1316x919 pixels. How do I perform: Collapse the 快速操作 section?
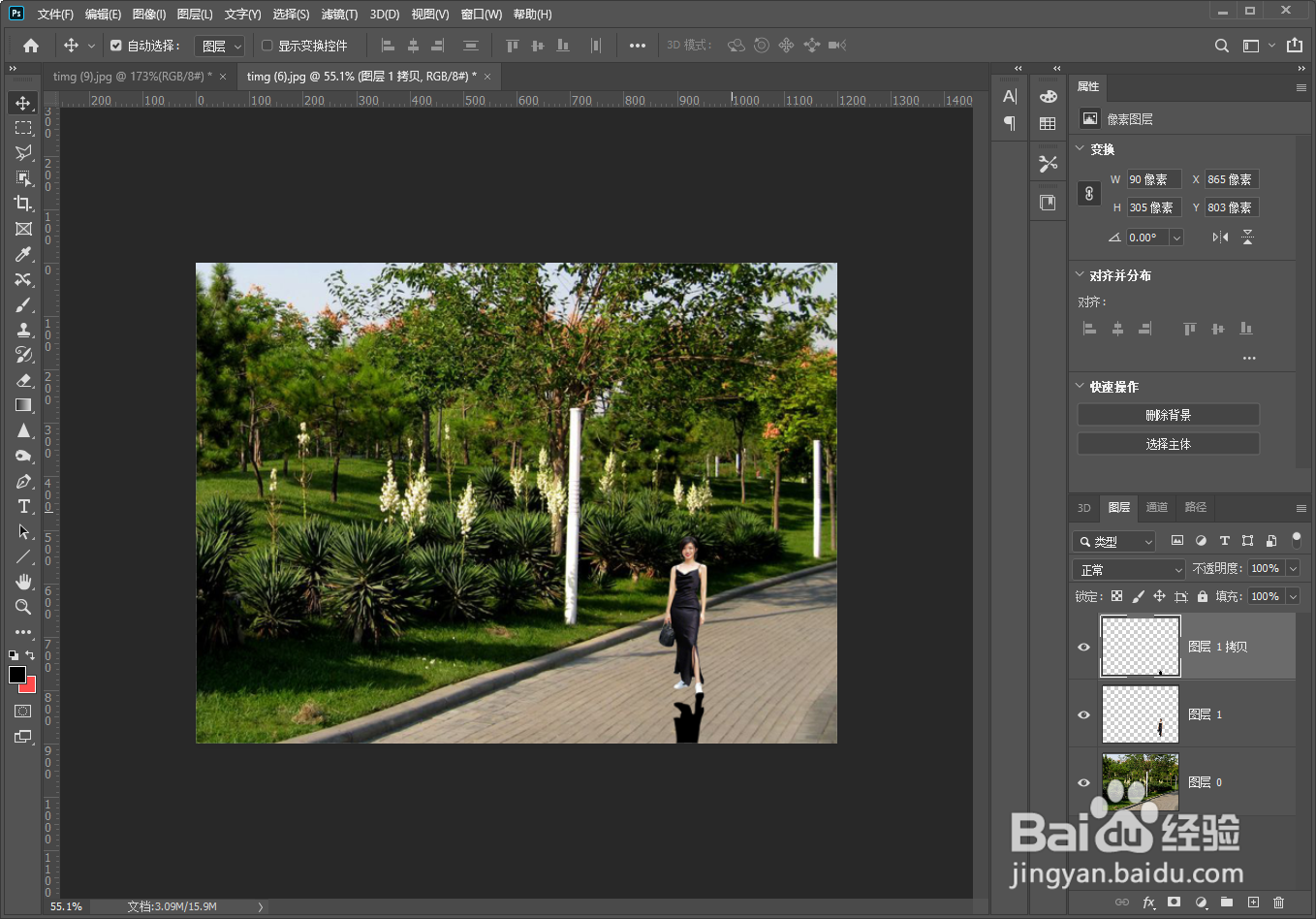[x=1080, y=385]
